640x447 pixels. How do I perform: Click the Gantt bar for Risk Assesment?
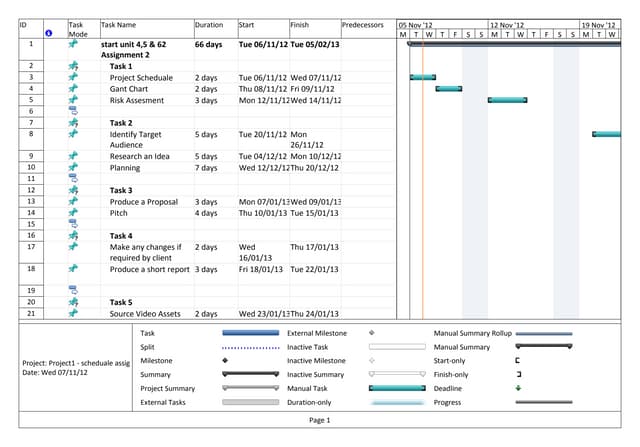tap(507, 100)
